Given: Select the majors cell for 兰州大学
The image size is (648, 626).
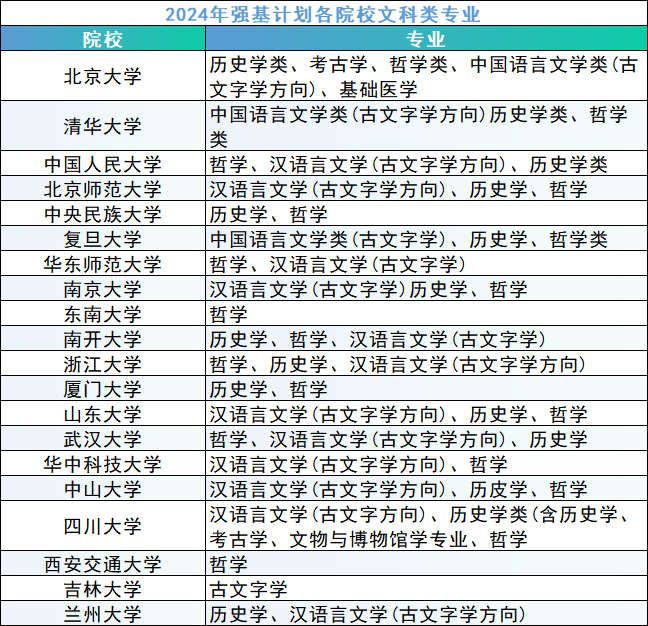Looking at the screenshot, I should (x=426, y=614).
